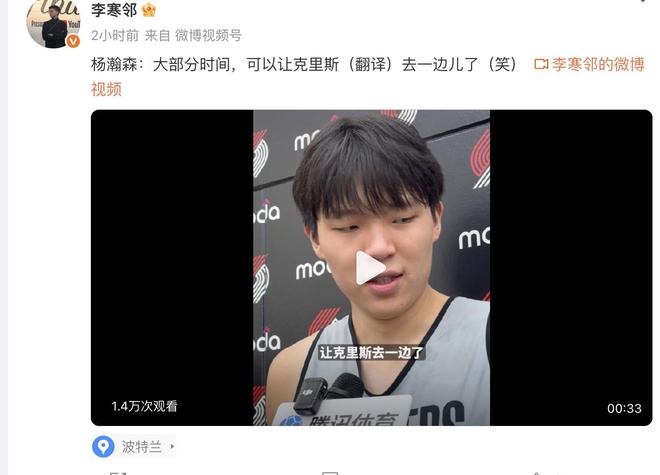Click the comment icon under the post
This screenshot has width=660, height=475.
(330, 473)
